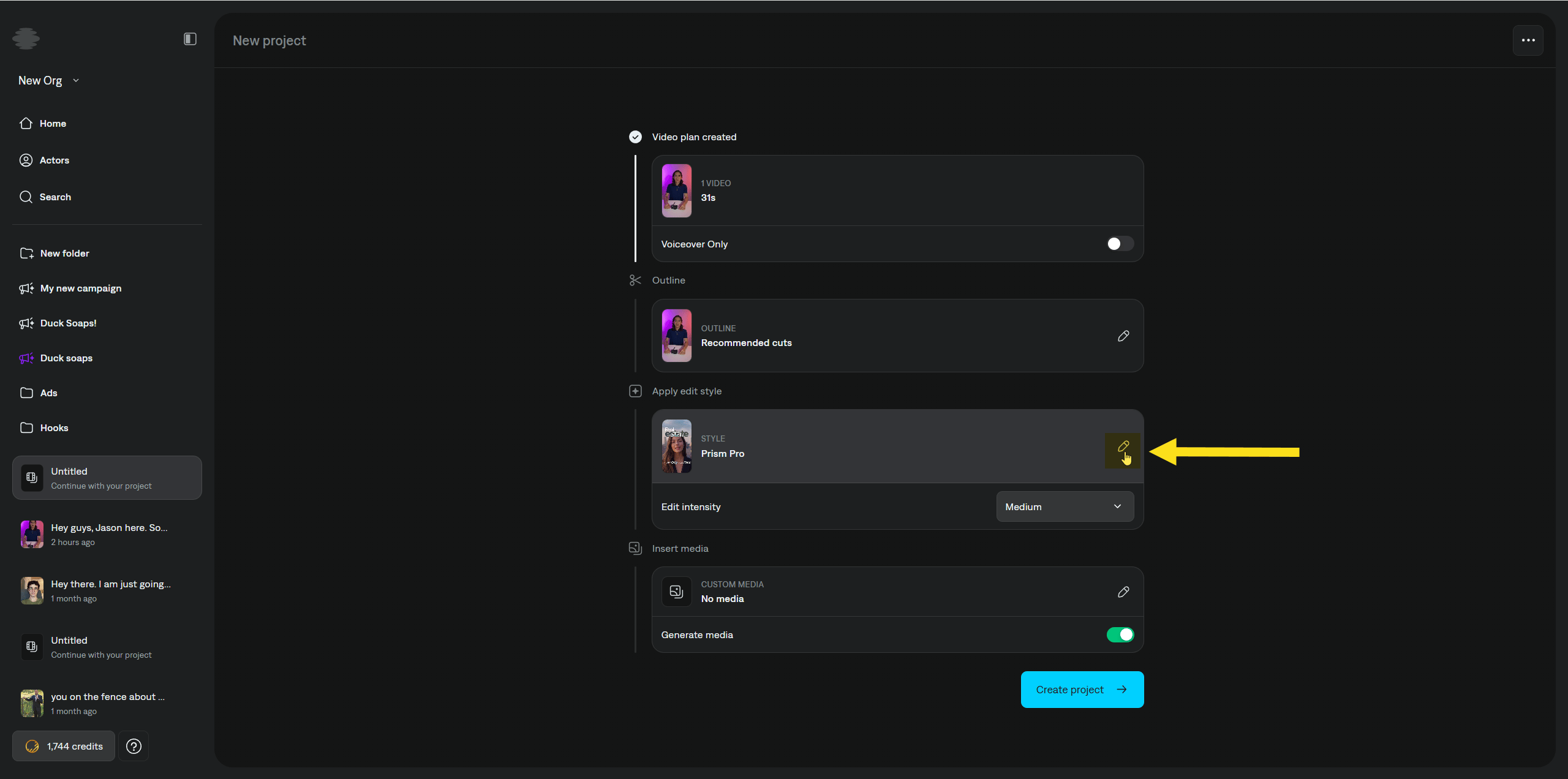1568x779 pixels.
Task: Click the Outline scissors icon
Action: pyautogui.click(x=635, y=280)
